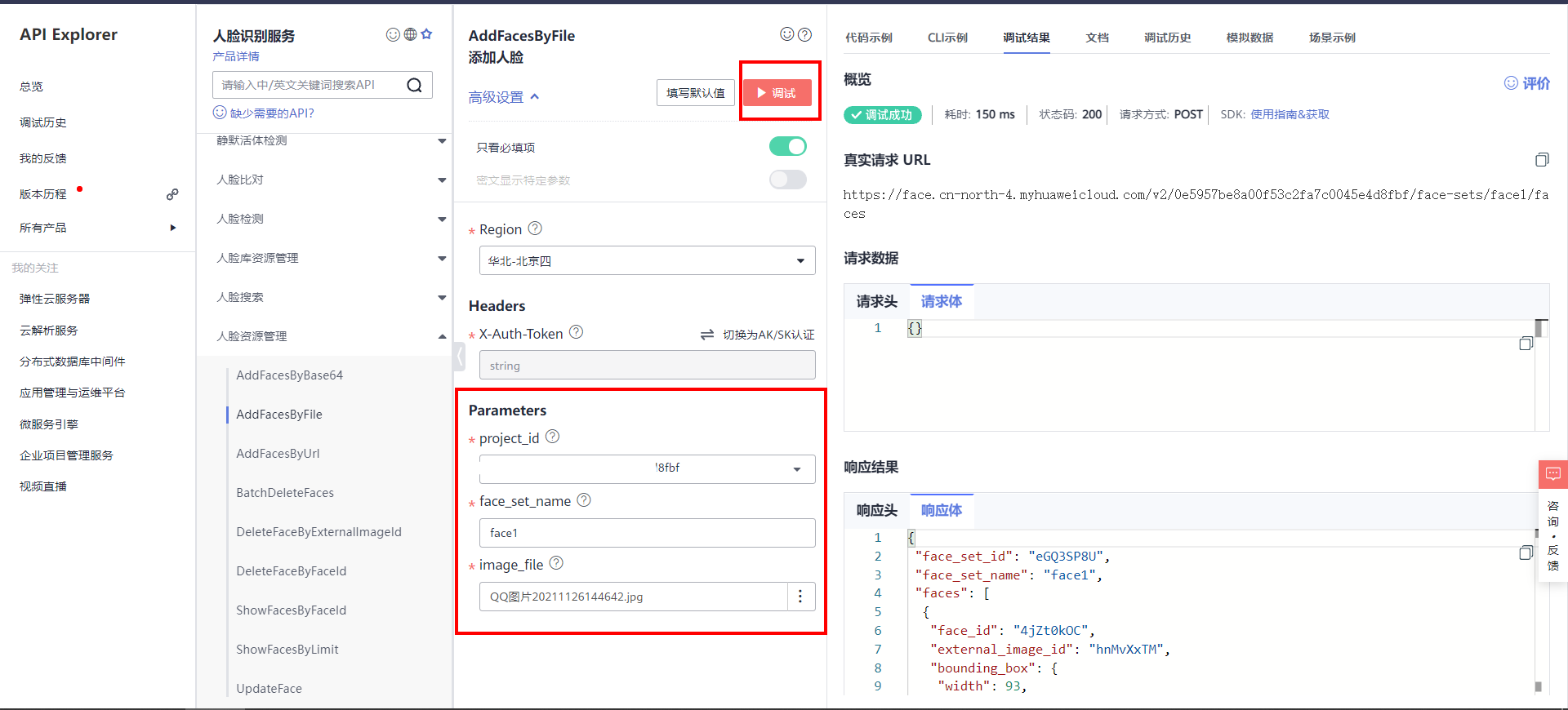Switch to the 文档 tab

(x=1097, y=38)
